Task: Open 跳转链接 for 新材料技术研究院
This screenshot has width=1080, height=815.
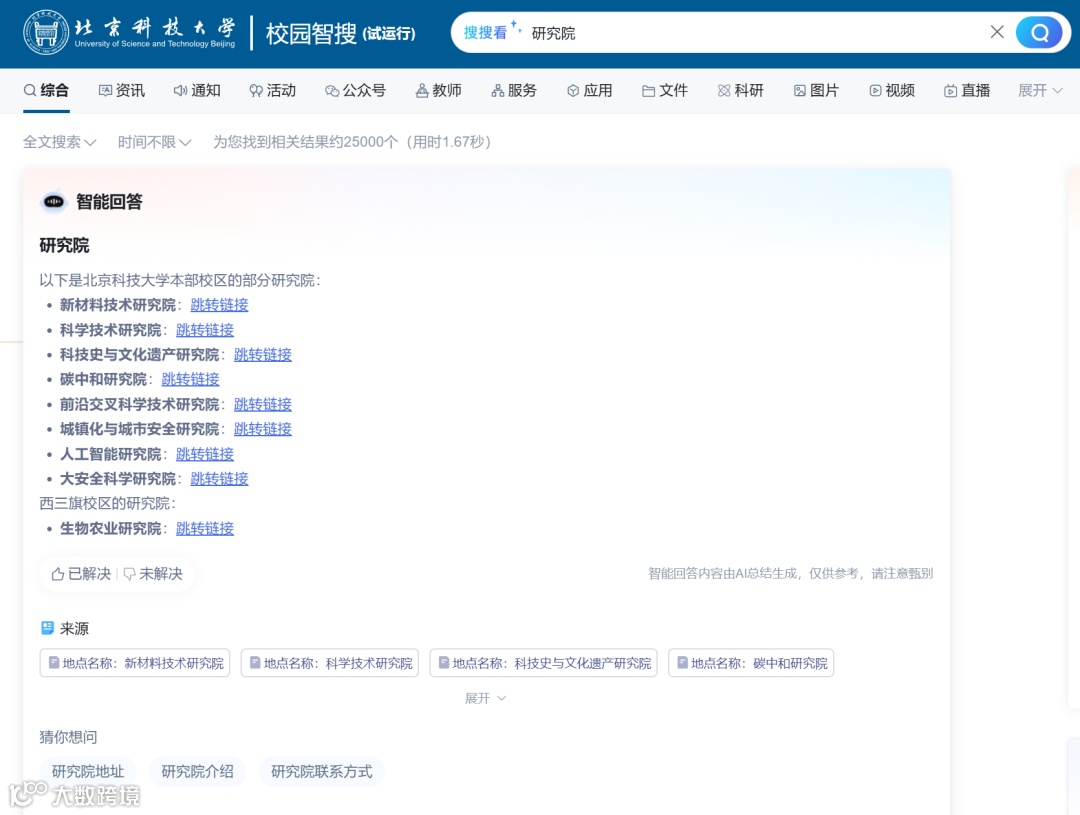Action: [x=219, y=305]
